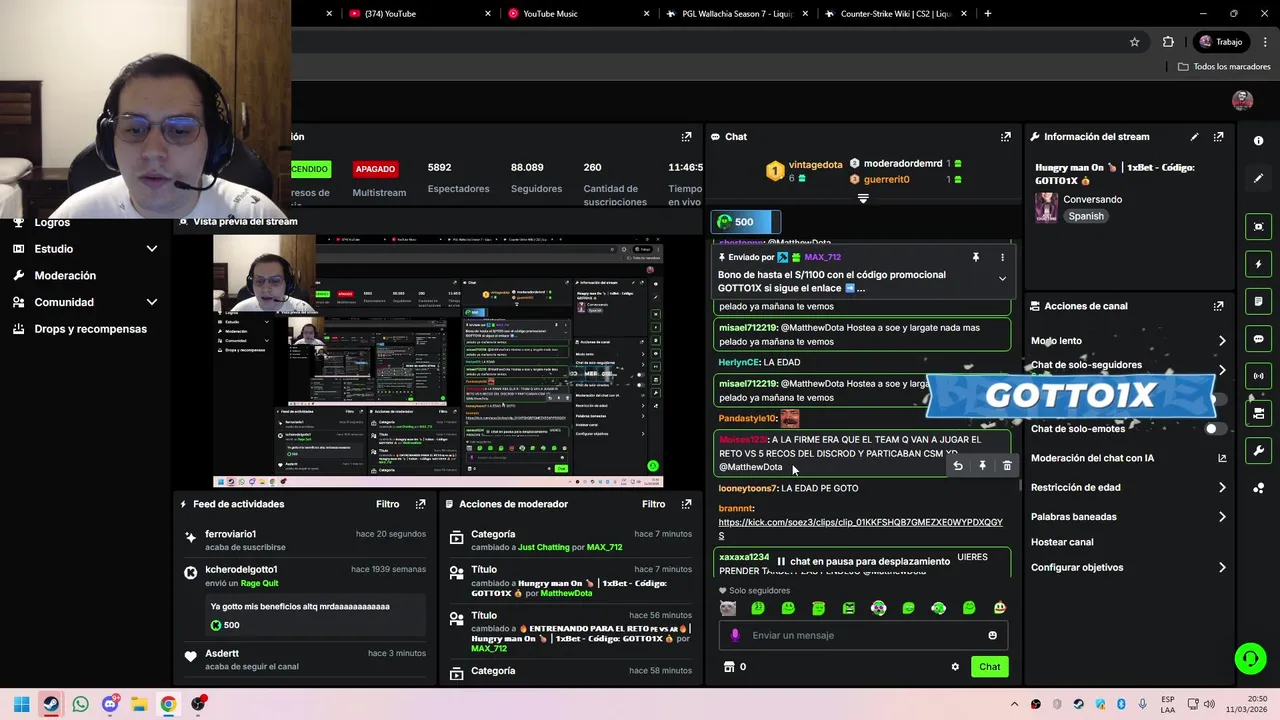Click ferroviario1 in activity feed
1280x720 pixels.
pyautogui.click(x=230, y=534)
